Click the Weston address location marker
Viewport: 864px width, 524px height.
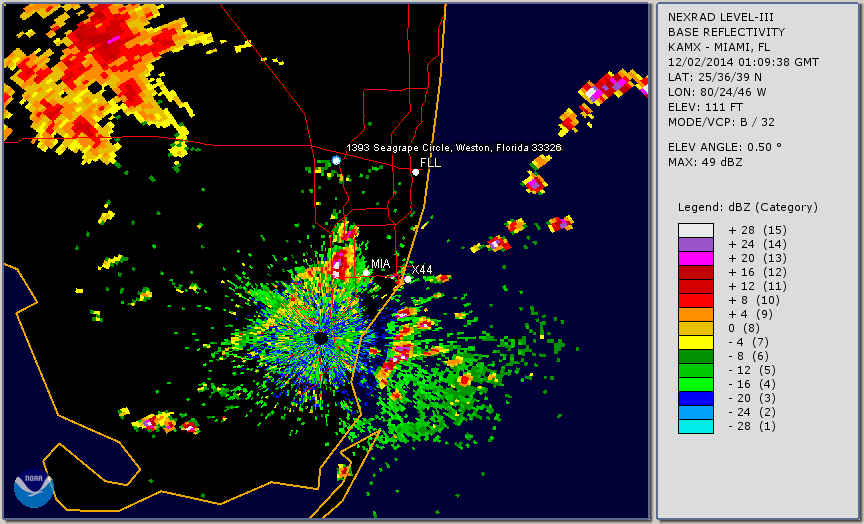coord(336,160)
